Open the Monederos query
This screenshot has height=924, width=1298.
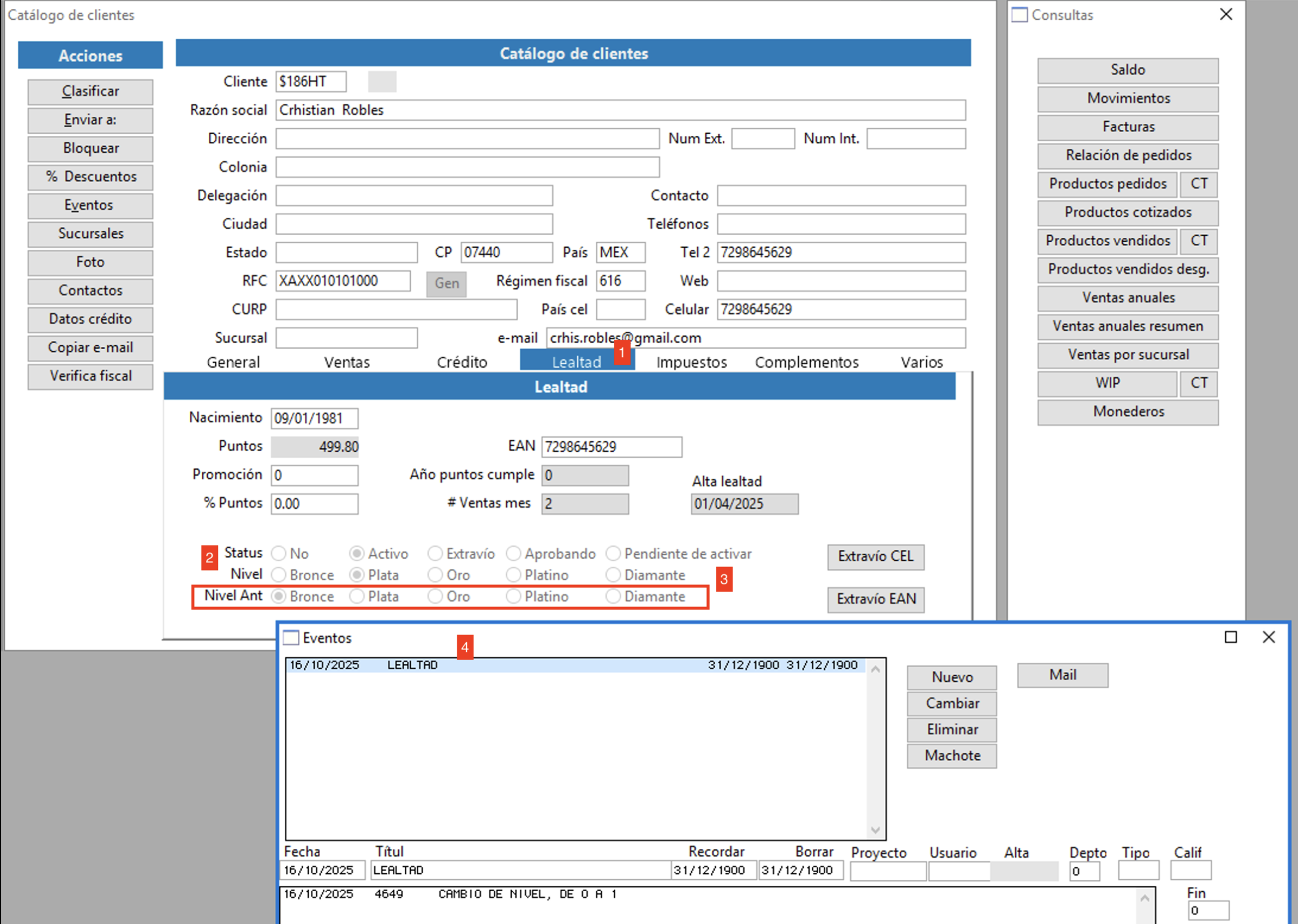click(x=1128, y=411)
